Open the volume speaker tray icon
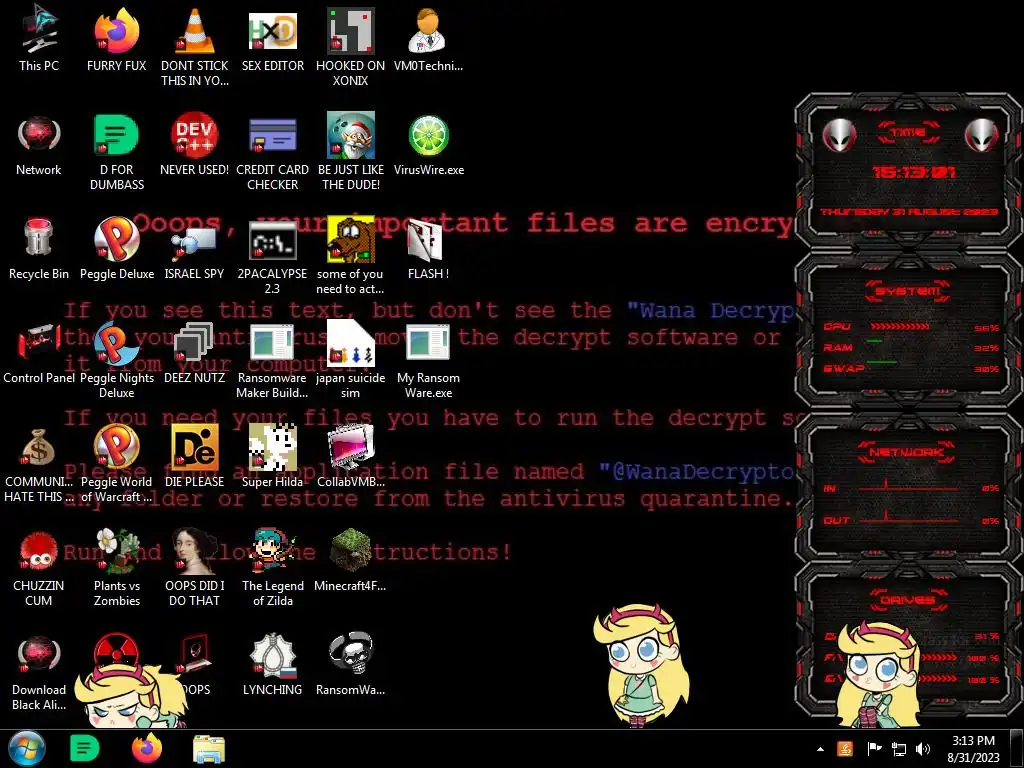Image resolution: width=1024 pixels, height=768 pixels. [923, 749]
